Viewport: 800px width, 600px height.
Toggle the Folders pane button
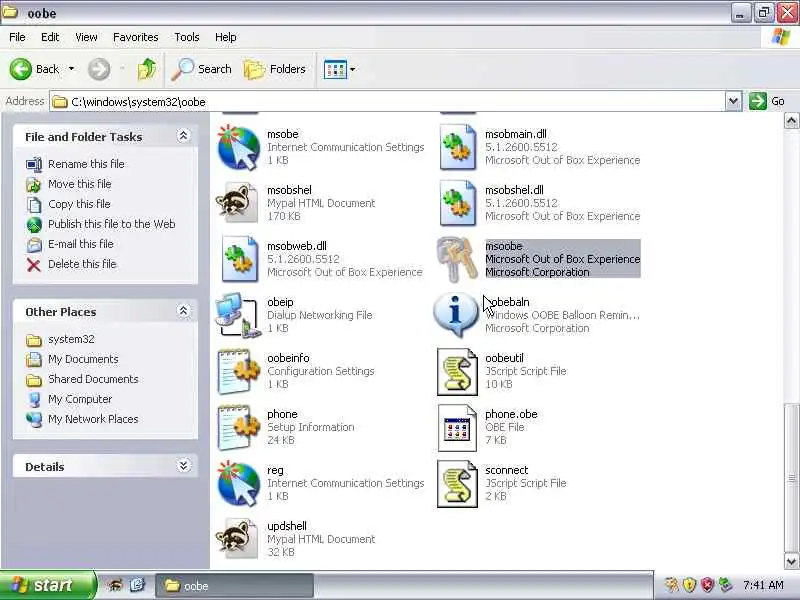[274, 69]
